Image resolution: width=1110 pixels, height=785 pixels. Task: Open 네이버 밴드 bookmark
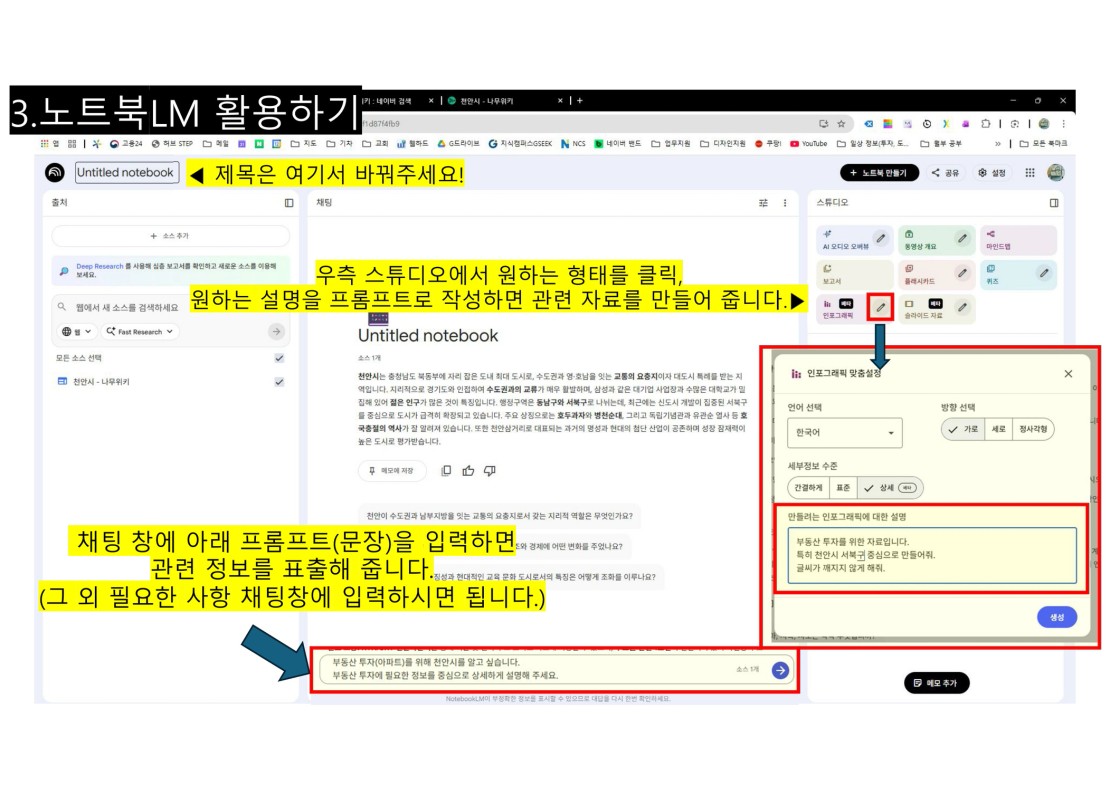tap(617, 144)
